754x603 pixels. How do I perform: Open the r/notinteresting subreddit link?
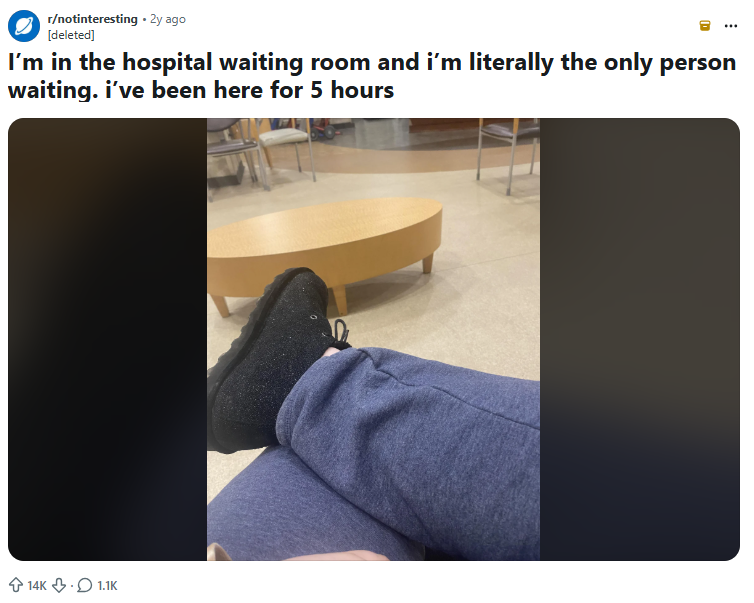(x=92, y=19)
